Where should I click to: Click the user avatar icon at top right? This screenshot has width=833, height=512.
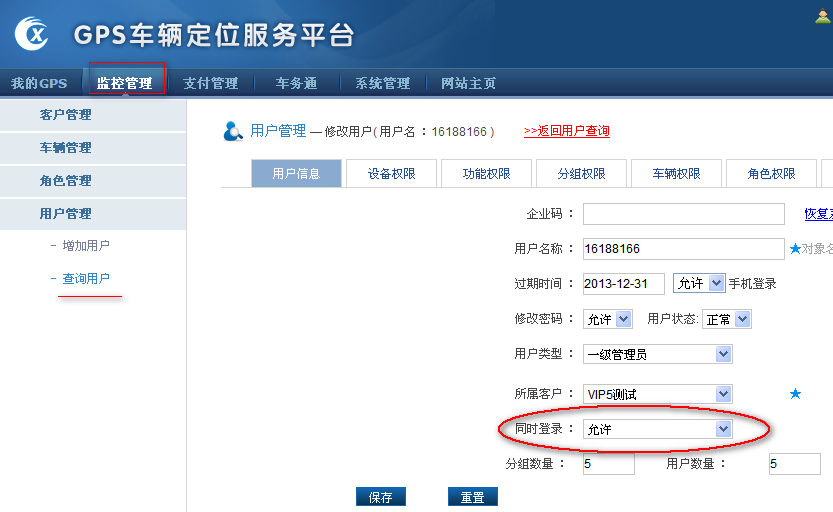pos(824,15)
